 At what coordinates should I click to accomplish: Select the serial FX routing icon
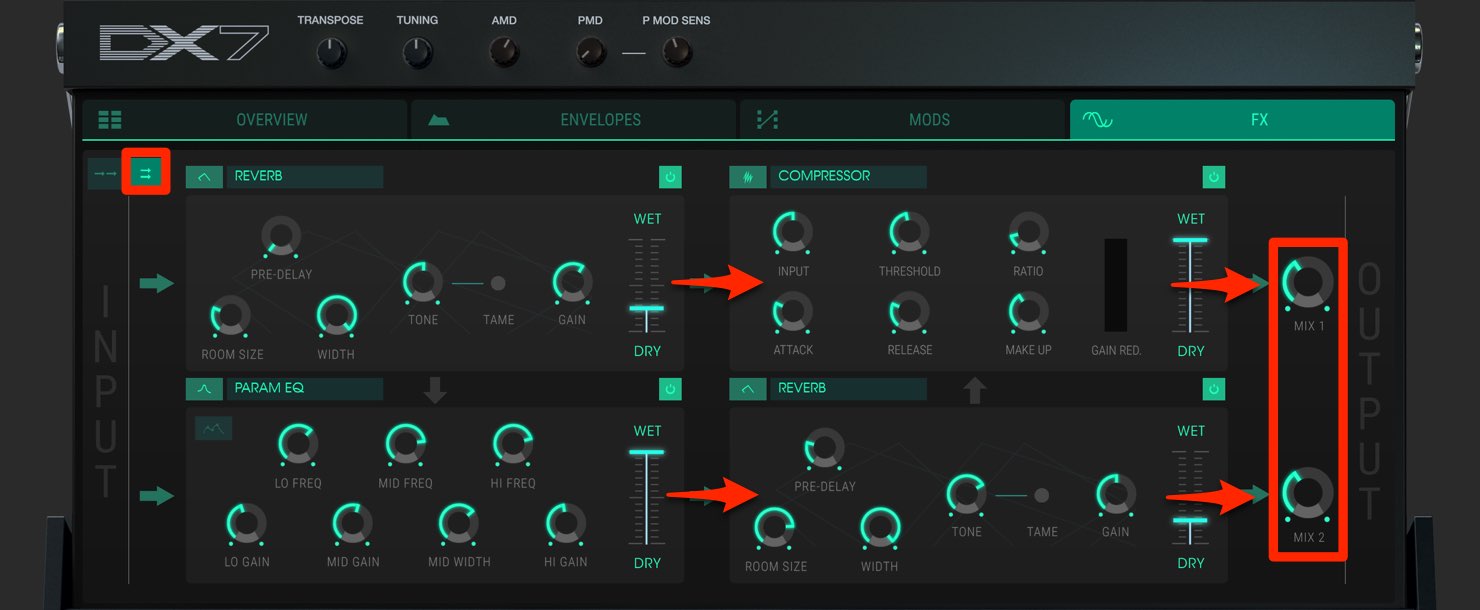coord(104,173)
